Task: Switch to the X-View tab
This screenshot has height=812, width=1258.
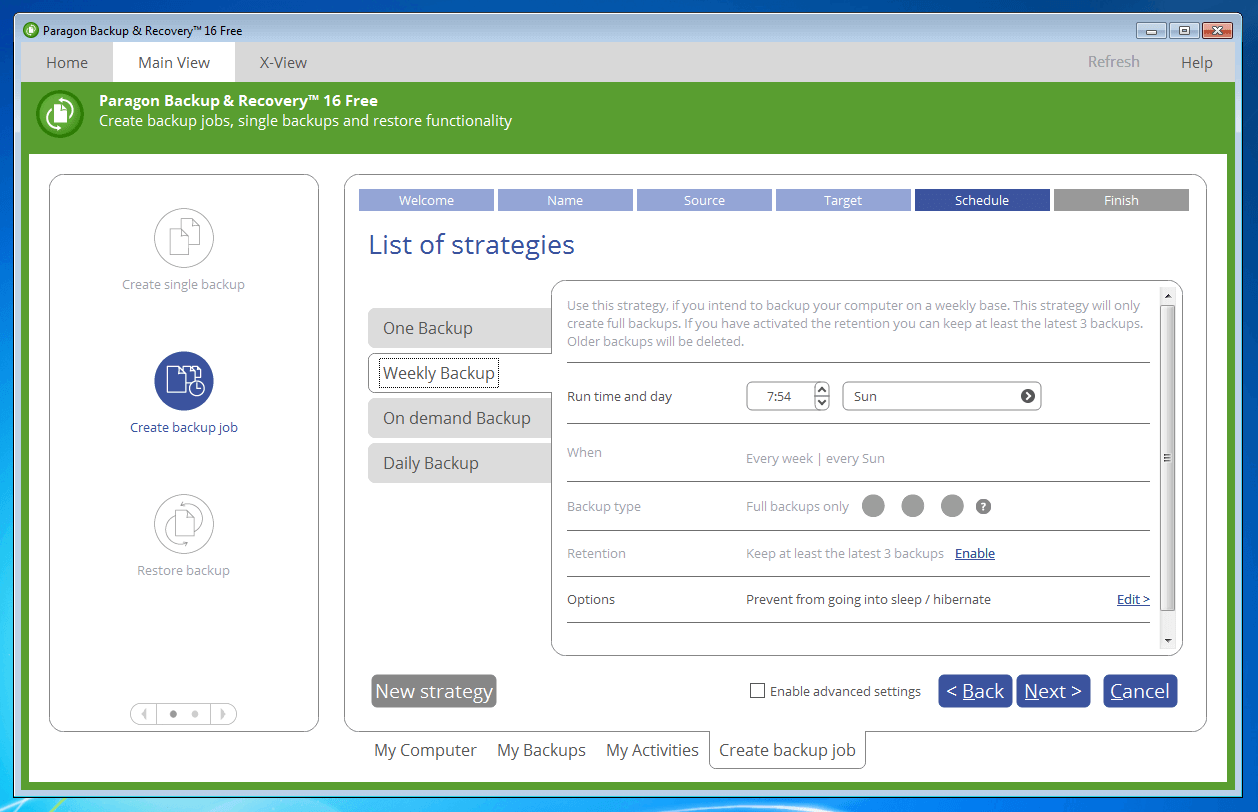Action: coord(283,62)
